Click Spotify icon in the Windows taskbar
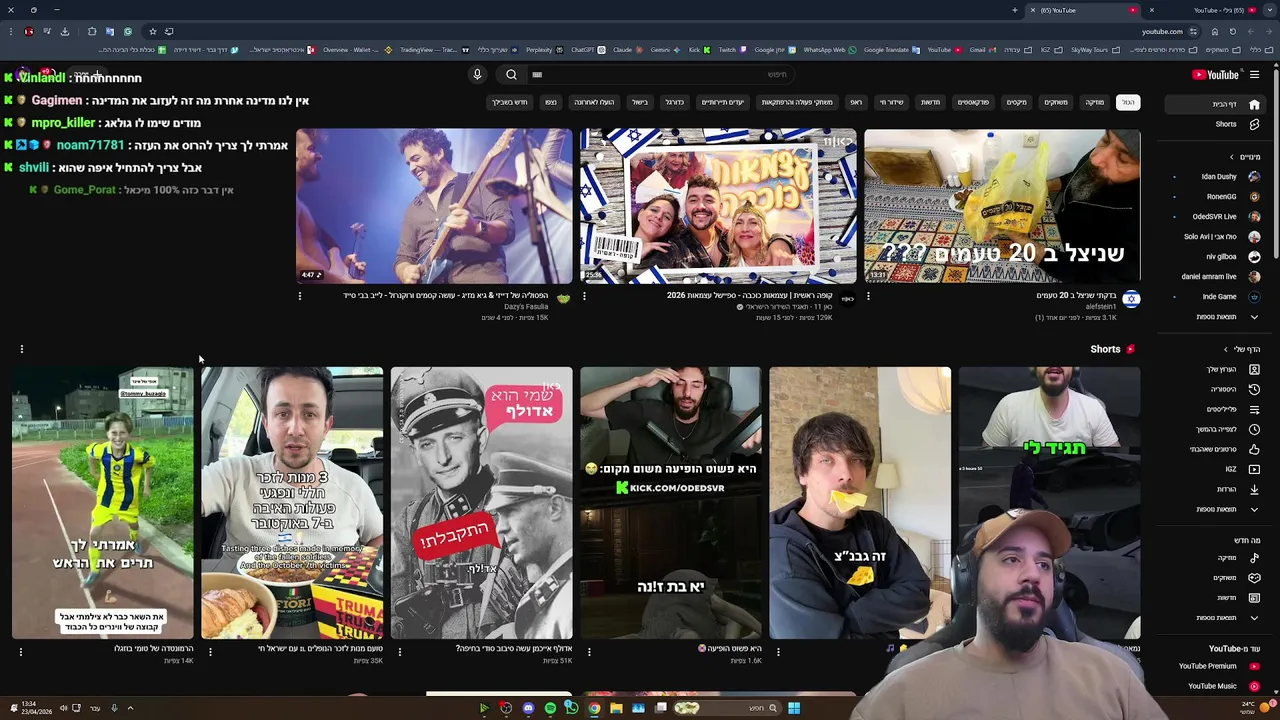 point(550,708)
